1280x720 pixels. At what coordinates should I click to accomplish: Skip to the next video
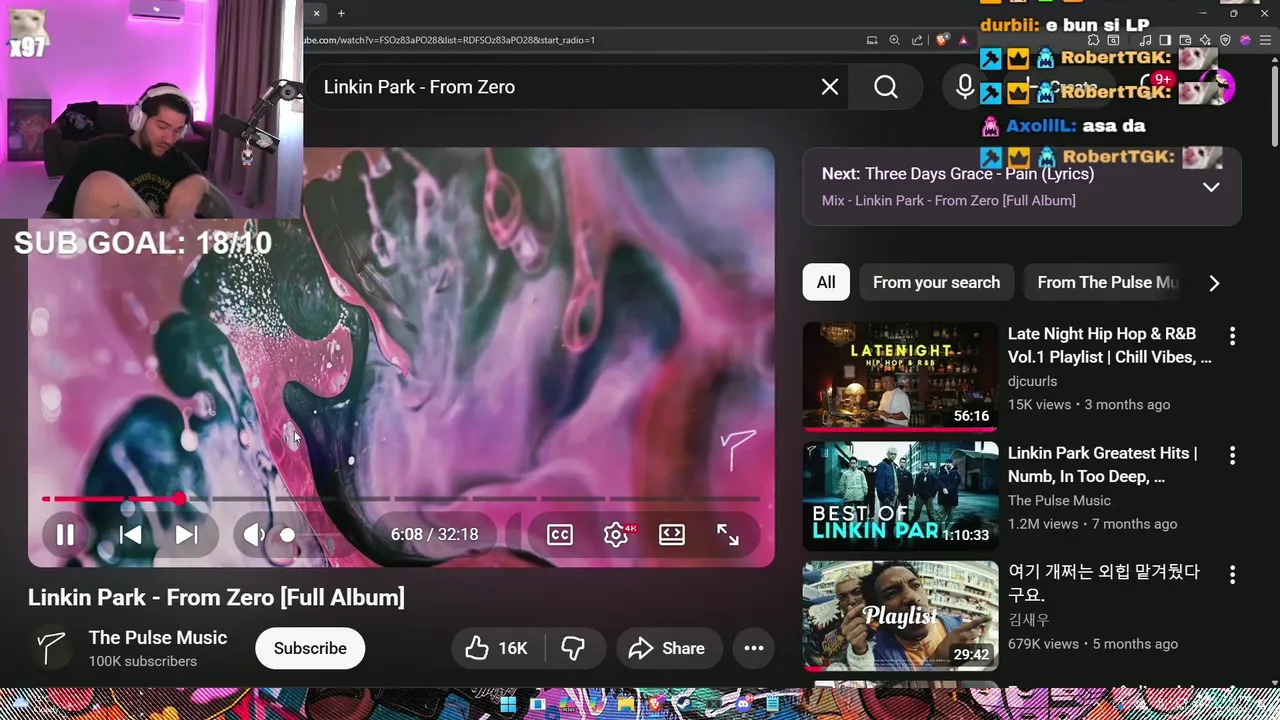186,535
